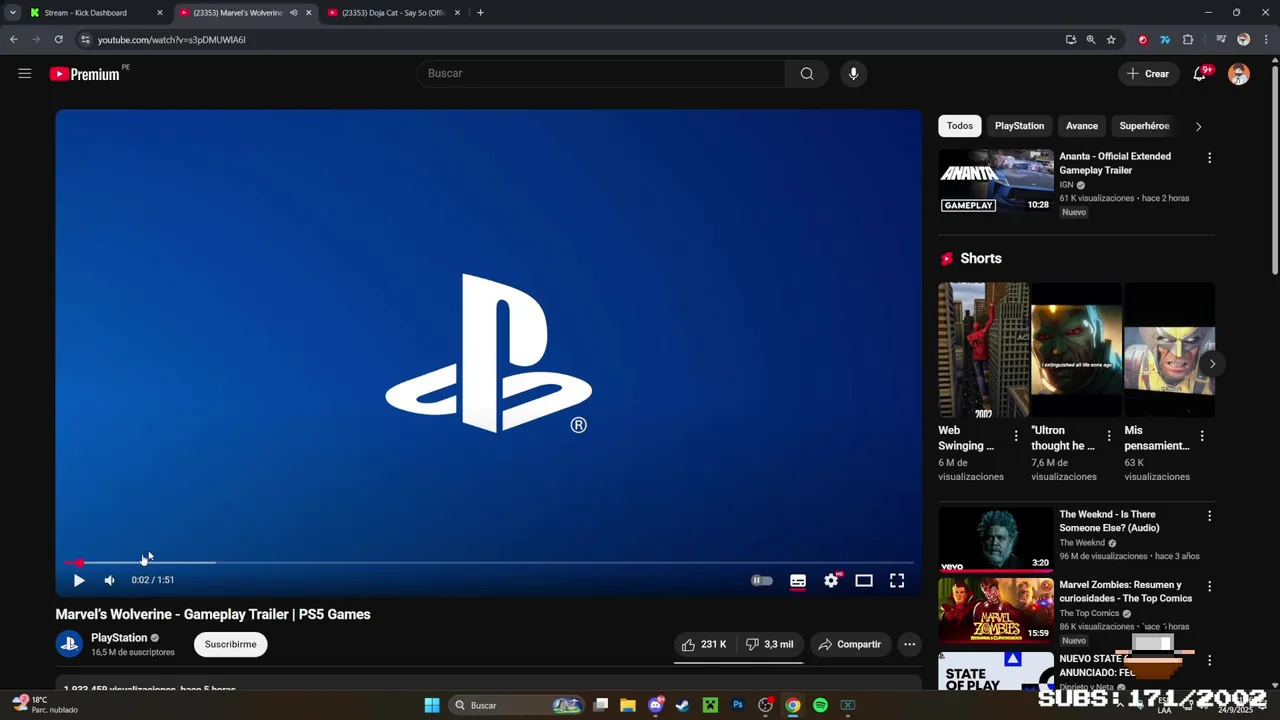Open a new browser tab
This screenshot has width=1280, height=720.
(x=480, y=13)
